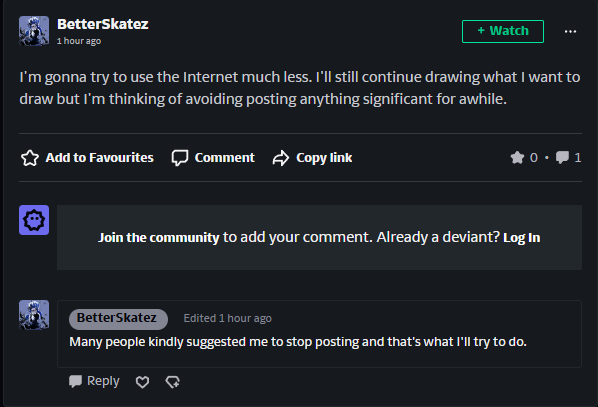Click the star icon beside Add to Favourites
Image resolution: width=598 pixels, height=407 pixels.
pos(30,158)
